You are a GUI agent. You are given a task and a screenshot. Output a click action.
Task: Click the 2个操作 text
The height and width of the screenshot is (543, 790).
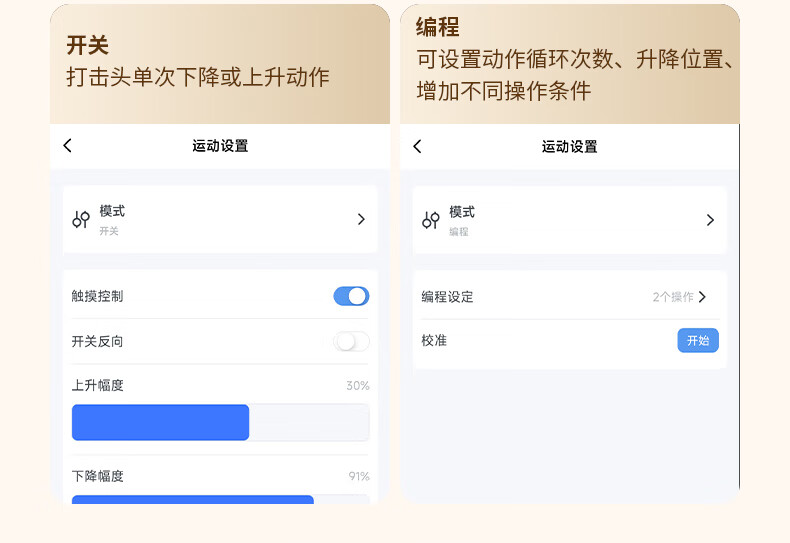point(672,297)
